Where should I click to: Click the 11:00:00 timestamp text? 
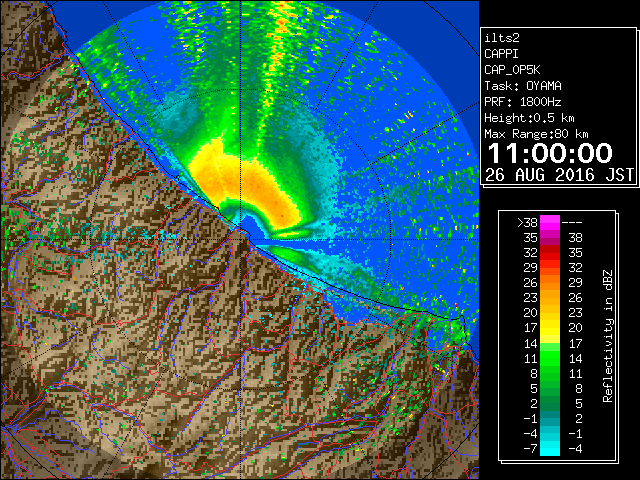[550, 153]
